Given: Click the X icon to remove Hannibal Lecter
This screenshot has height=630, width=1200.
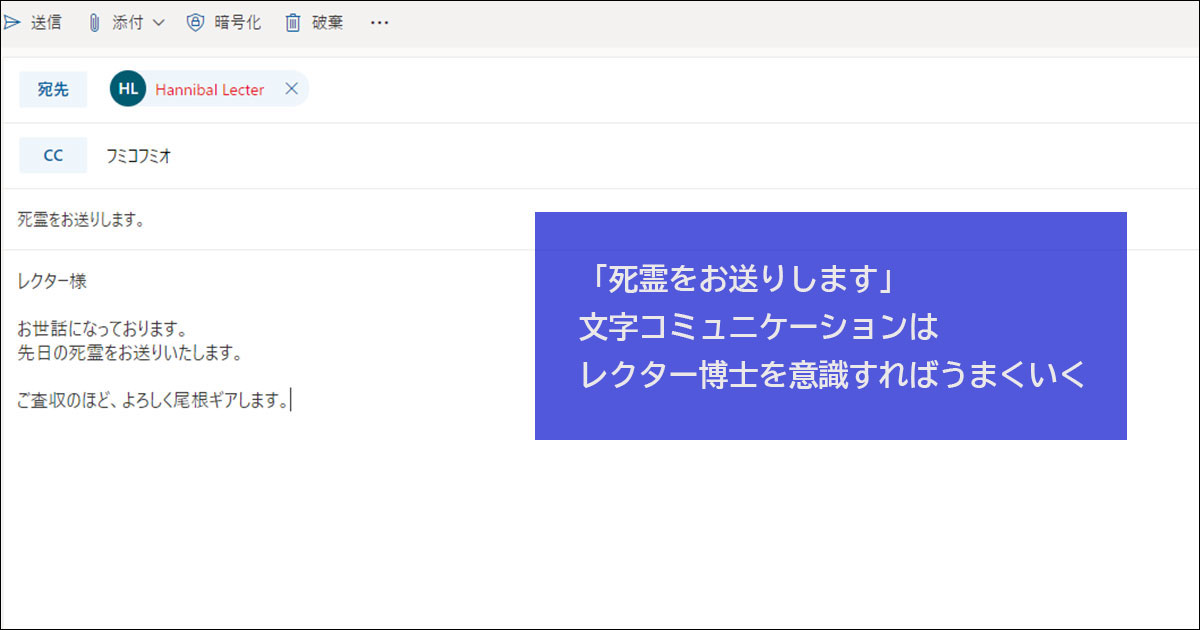Looking at the screenshot, I should tap(291, 88).
